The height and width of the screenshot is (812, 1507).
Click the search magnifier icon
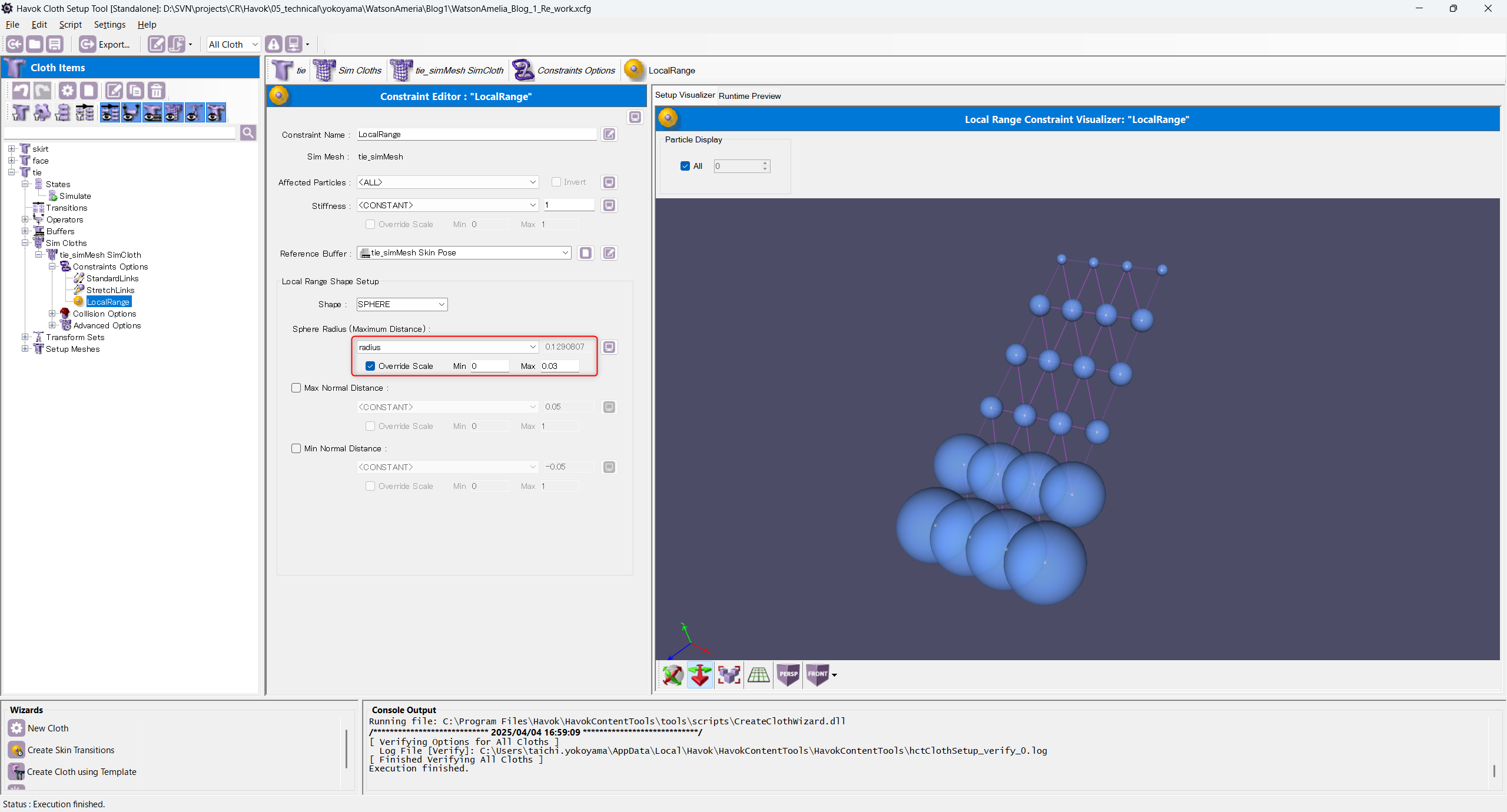(x=248, y=132)
